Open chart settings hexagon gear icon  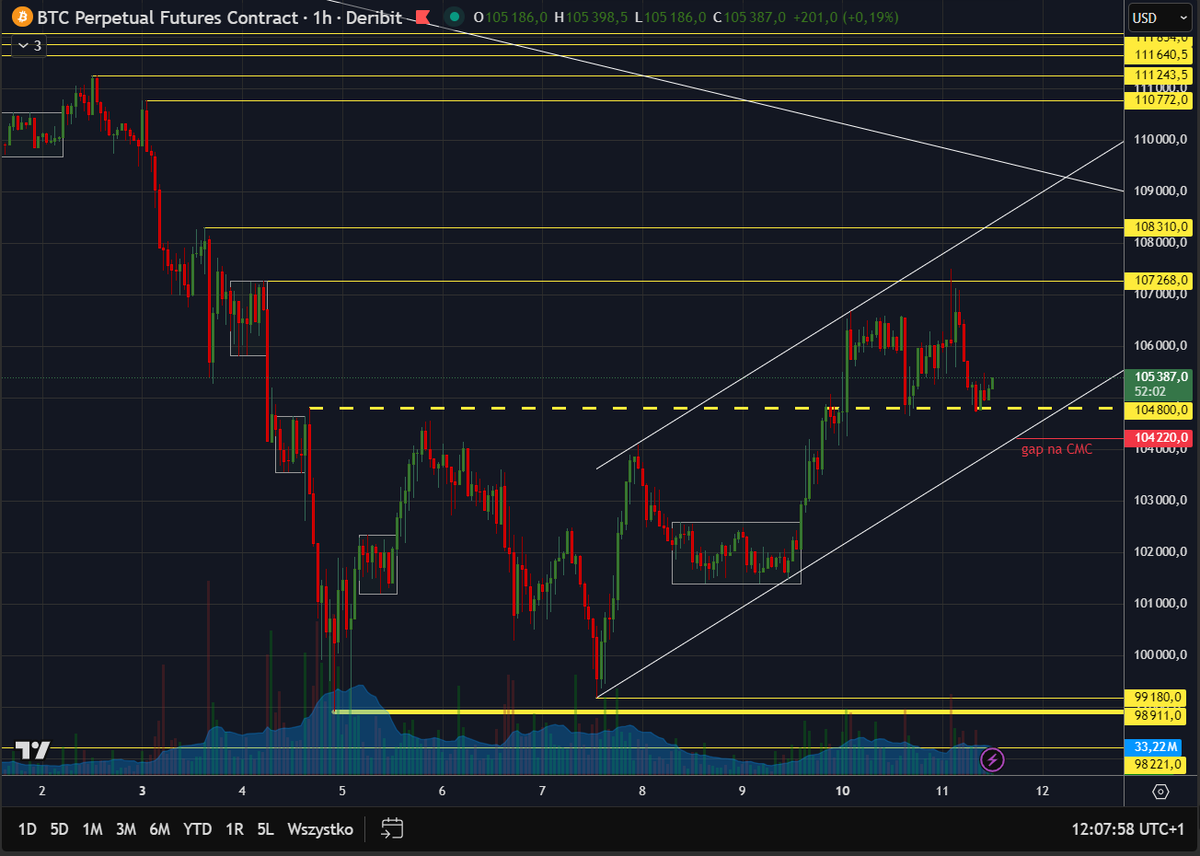[1160, 791]
